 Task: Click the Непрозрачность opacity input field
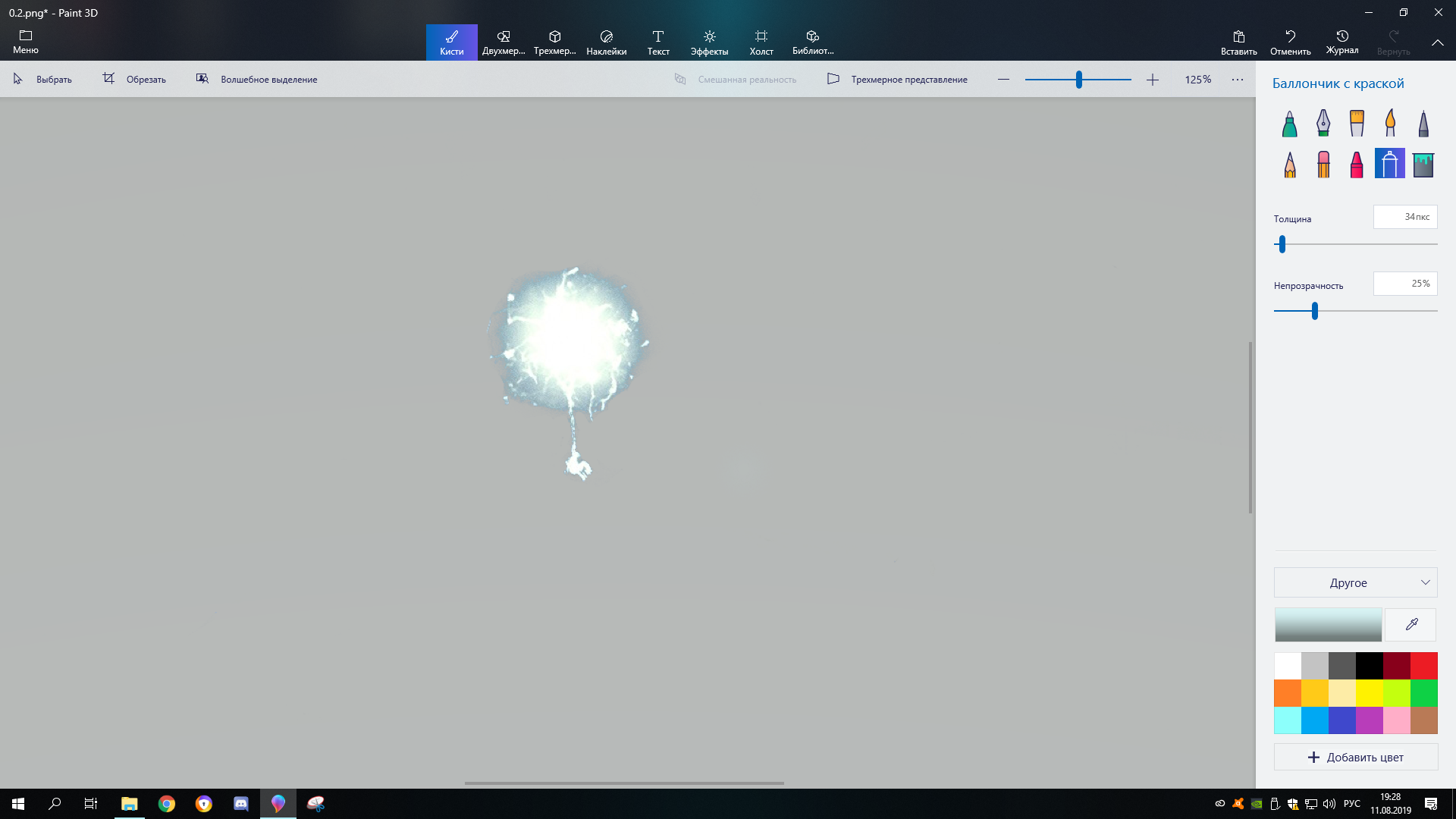tap(1405, 284)
